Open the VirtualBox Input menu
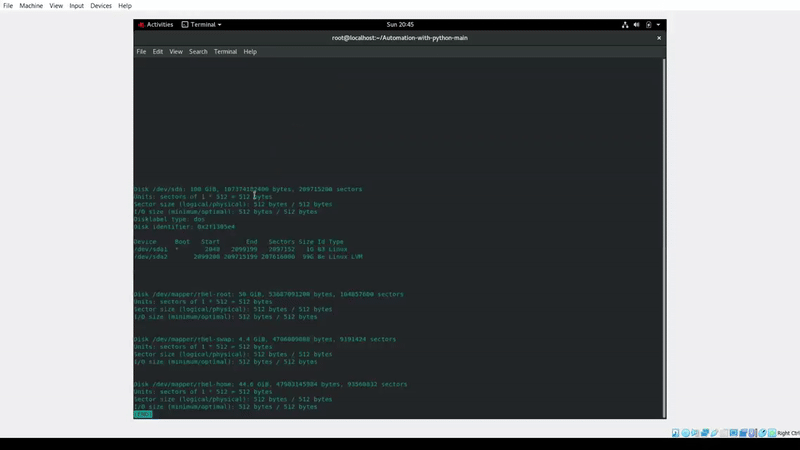800x450 pixels. tap(77, 6)
